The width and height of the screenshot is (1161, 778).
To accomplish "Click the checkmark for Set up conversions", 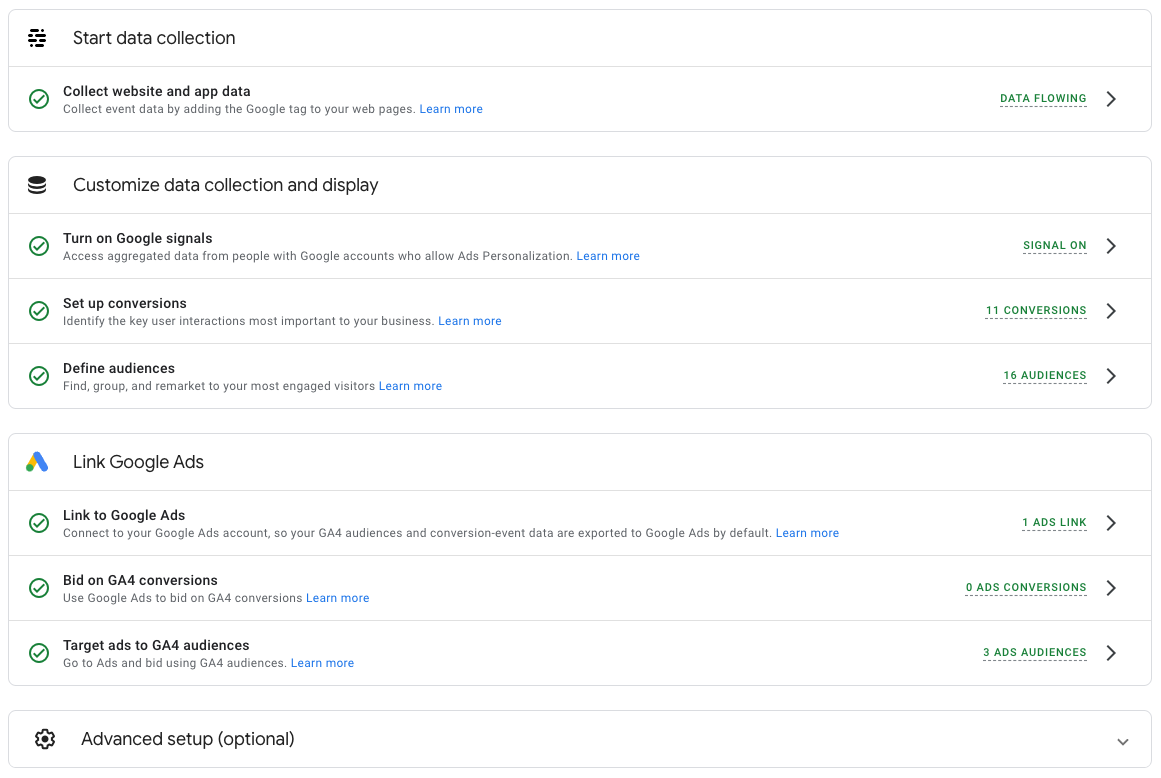I will click(39, 311).
